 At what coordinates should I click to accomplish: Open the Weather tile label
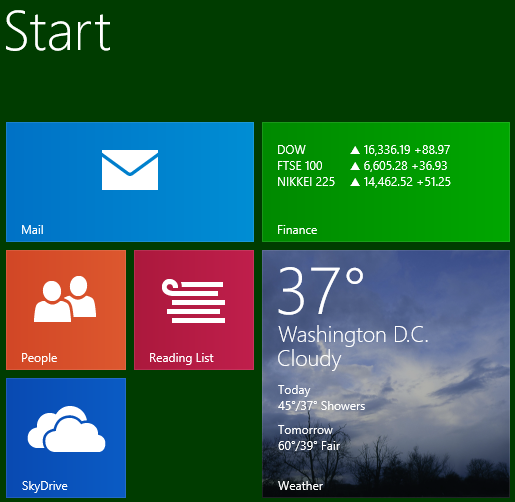[x=300, y=486]
